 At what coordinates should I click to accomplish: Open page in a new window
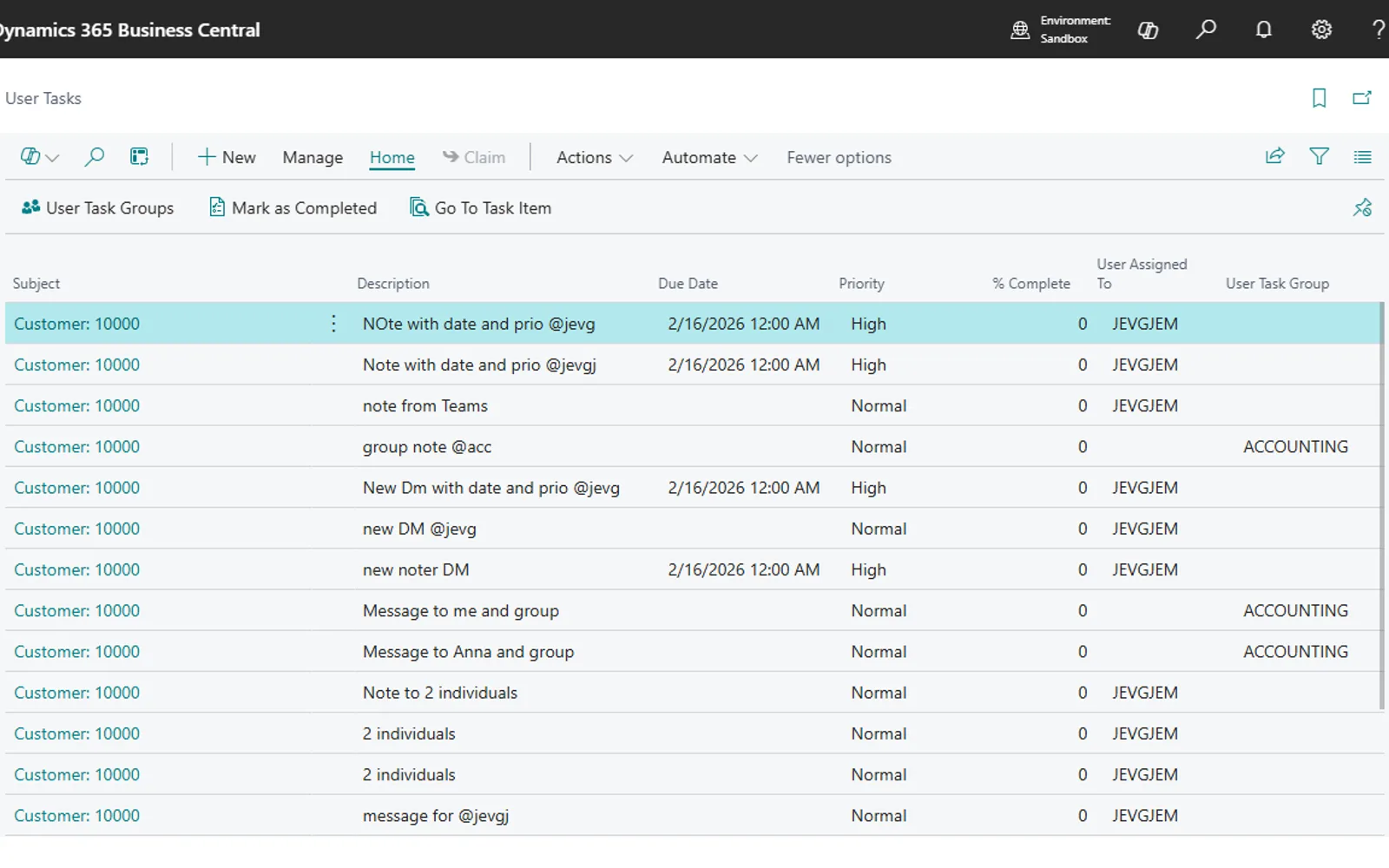pyautogui.click(x=1362, y=98)
